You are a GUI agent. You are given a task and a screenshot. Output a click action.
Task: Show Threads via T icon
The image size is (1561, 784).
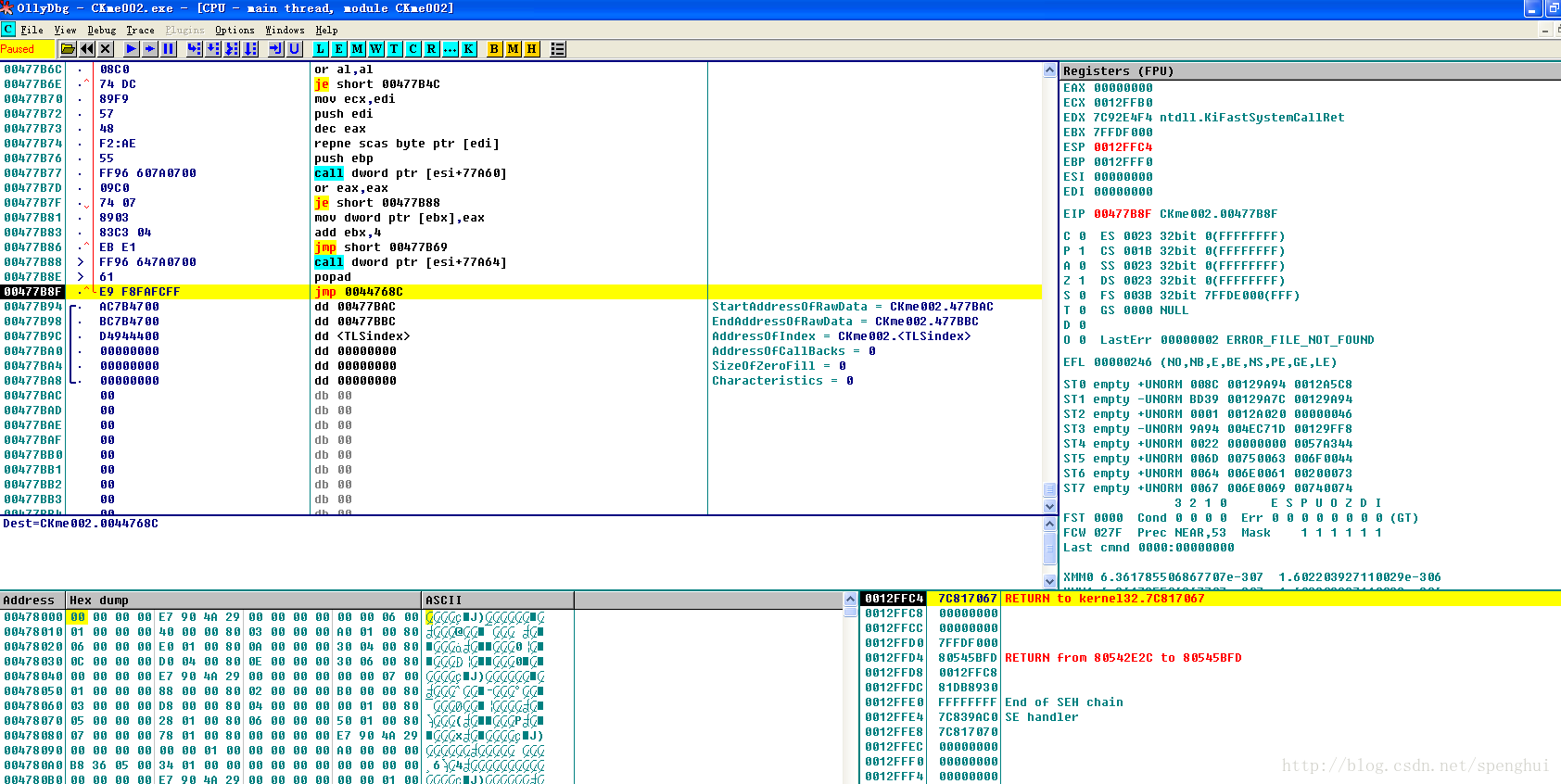[x=394, y=49]
